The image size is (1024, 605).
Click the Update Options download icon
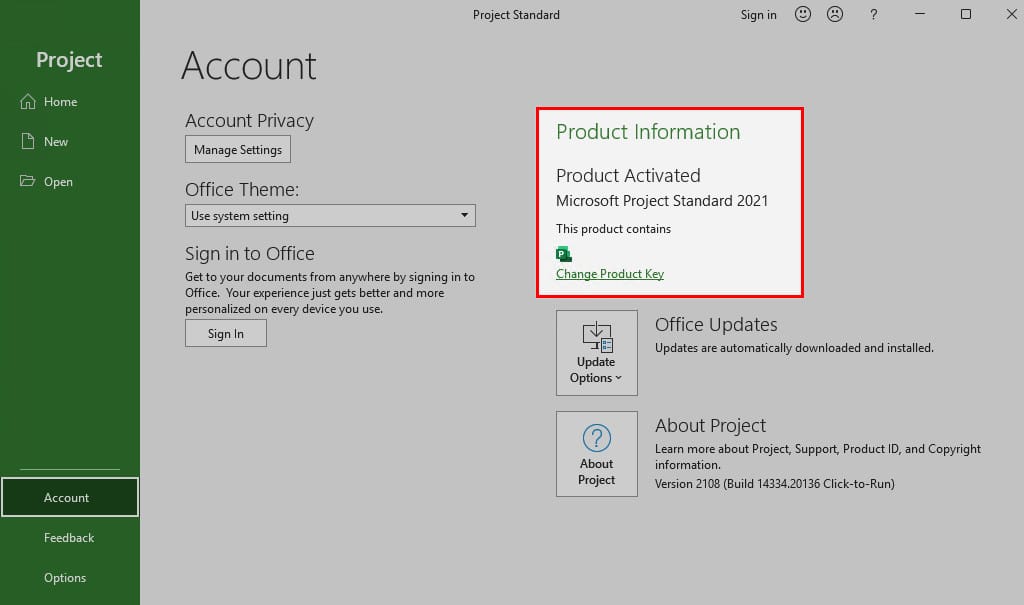point(597,337)
